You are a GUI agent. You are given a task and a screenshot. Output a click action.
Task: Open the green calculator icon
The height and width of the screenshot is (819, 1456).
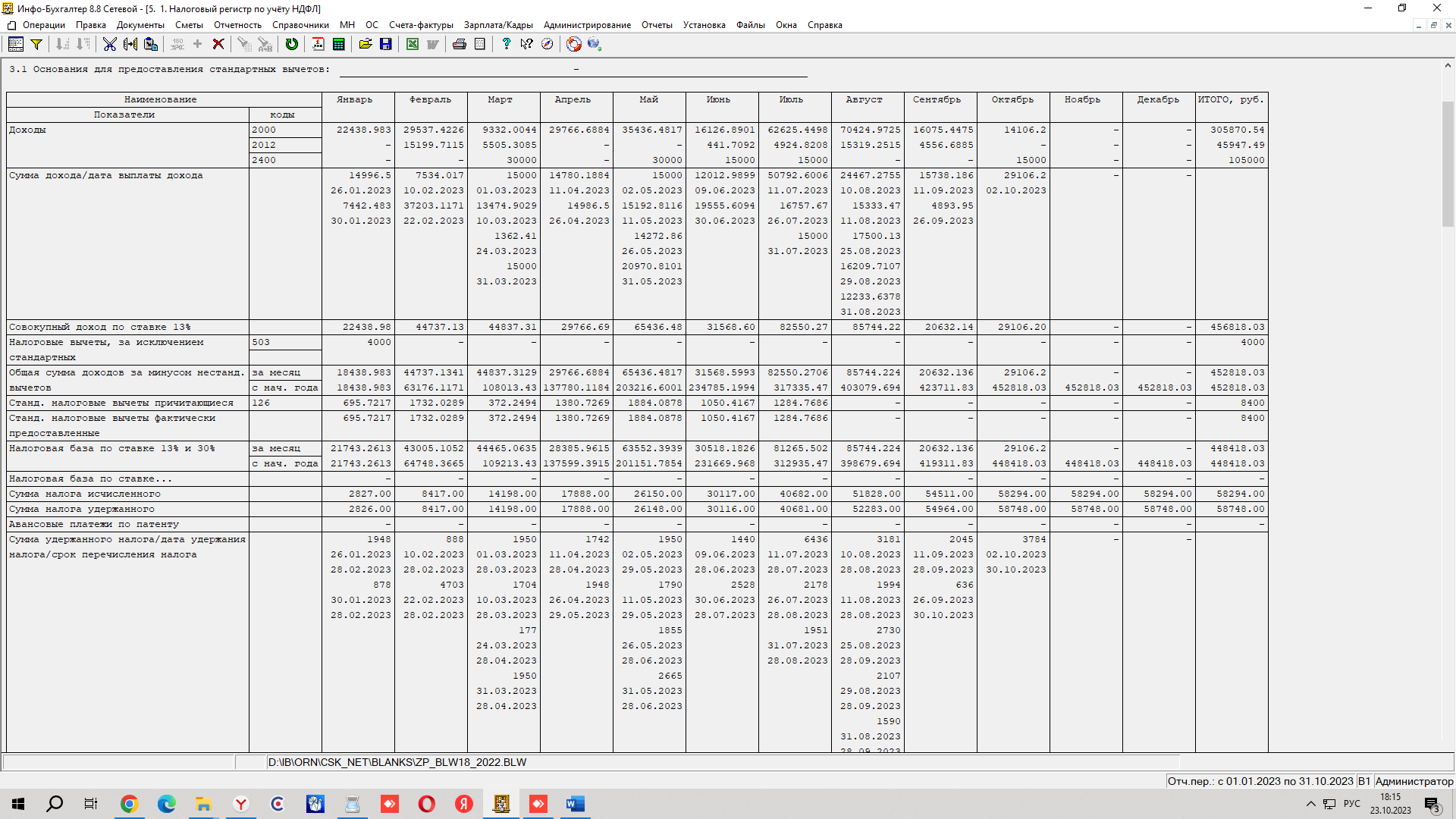[338, 44]
